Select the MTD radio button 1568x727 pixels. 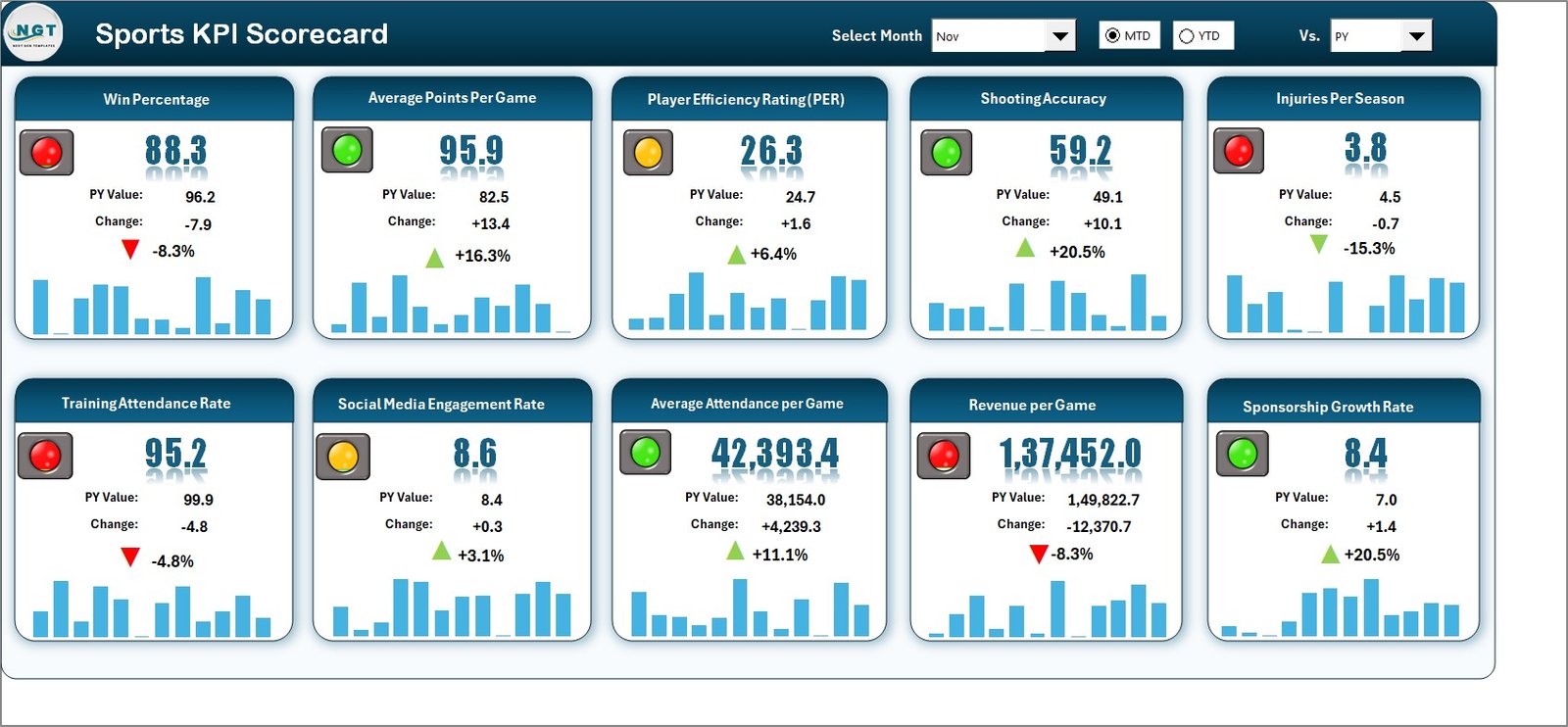coord(1113,36)
